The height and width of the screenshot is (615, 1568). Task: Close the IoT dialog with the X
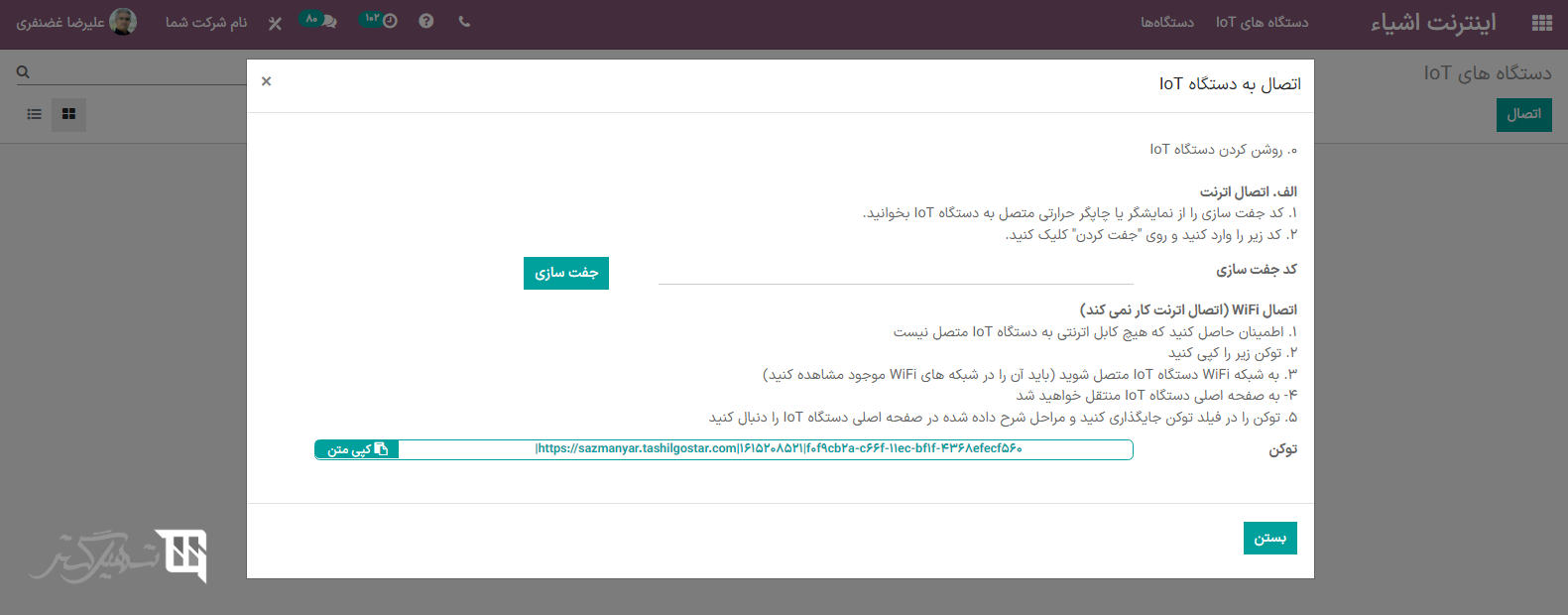click(266, 81)
